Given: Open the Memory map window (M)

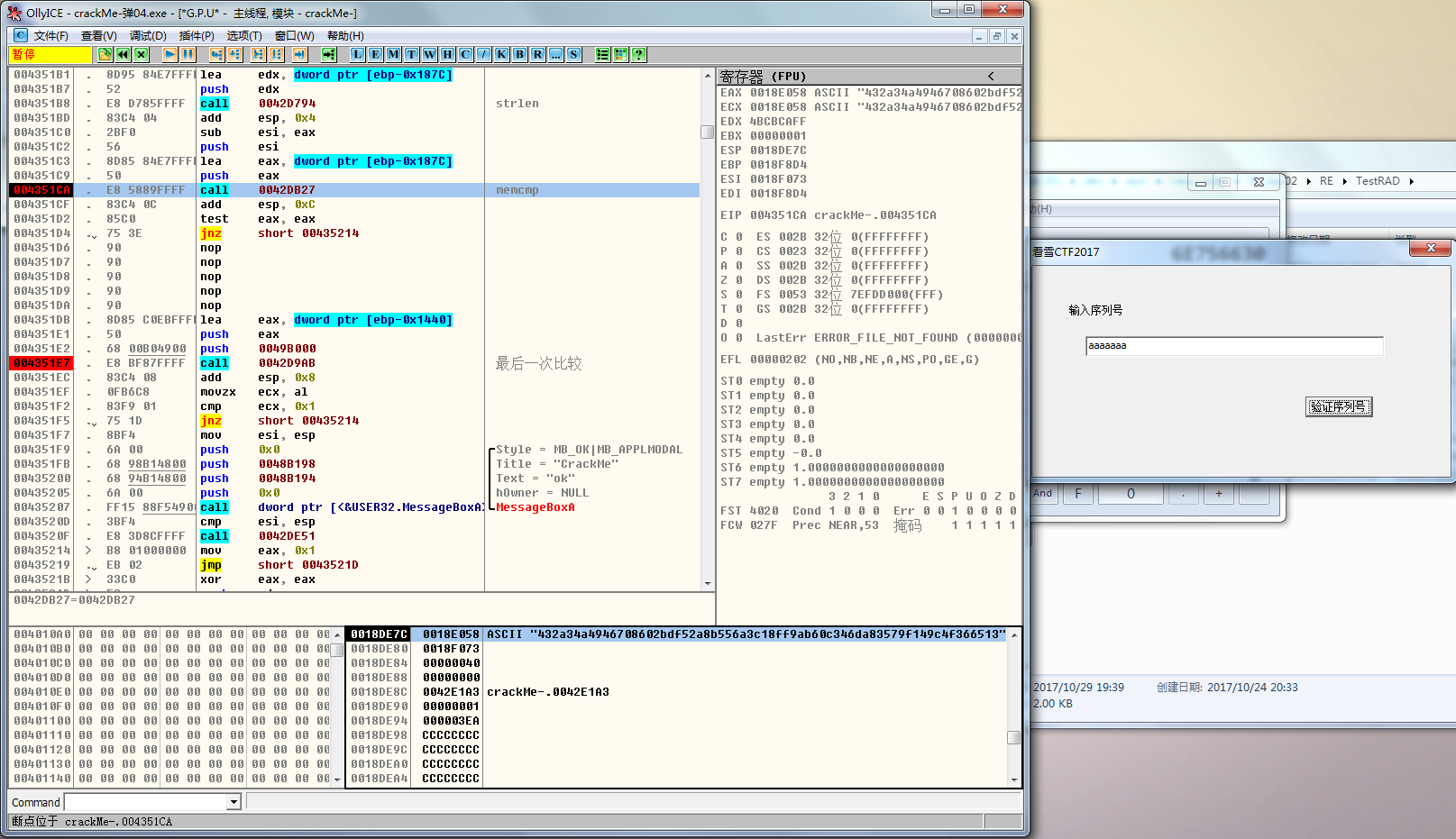Looking at the screenshot, I should point(393,54).
